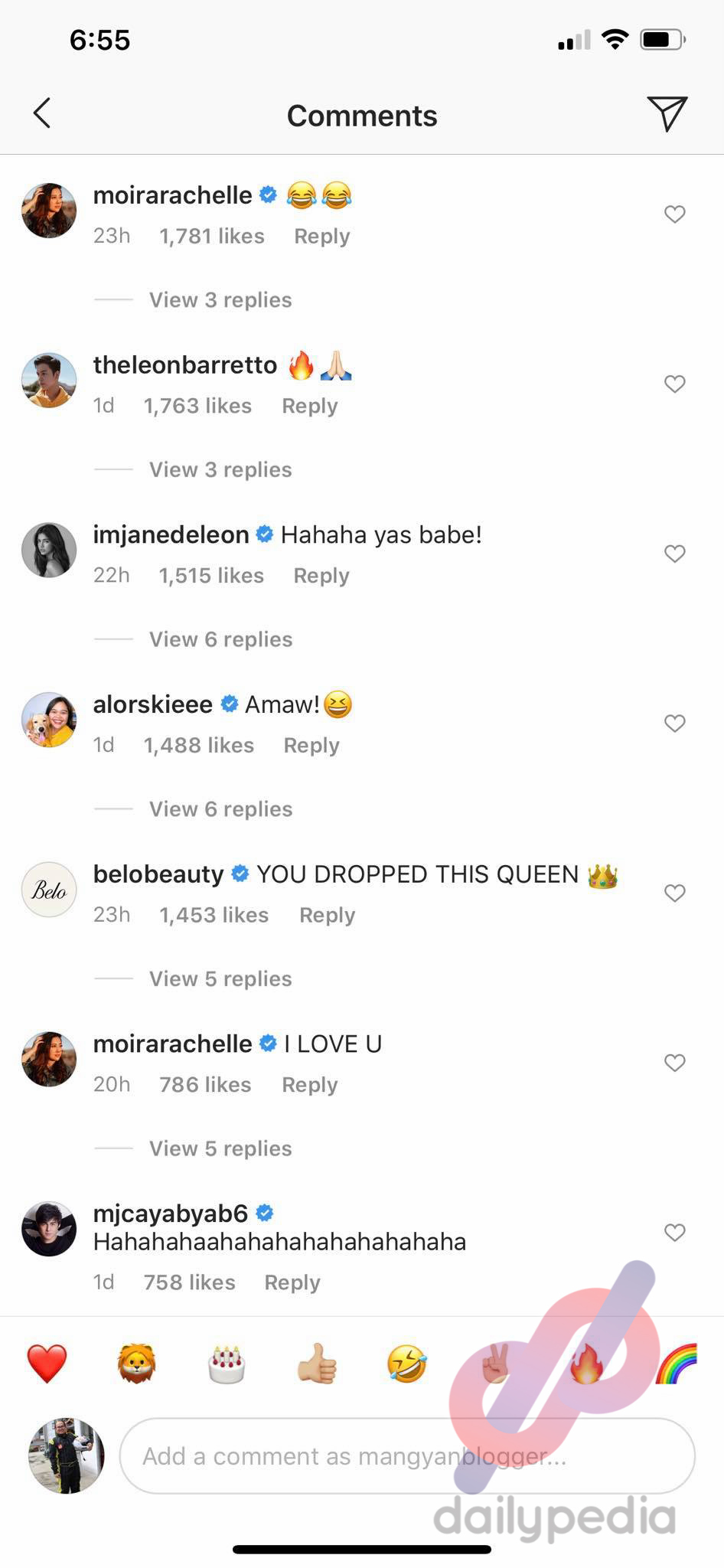Reply to mjcayabyab6's comment
724x1568 pixels.
point(292,1282)
